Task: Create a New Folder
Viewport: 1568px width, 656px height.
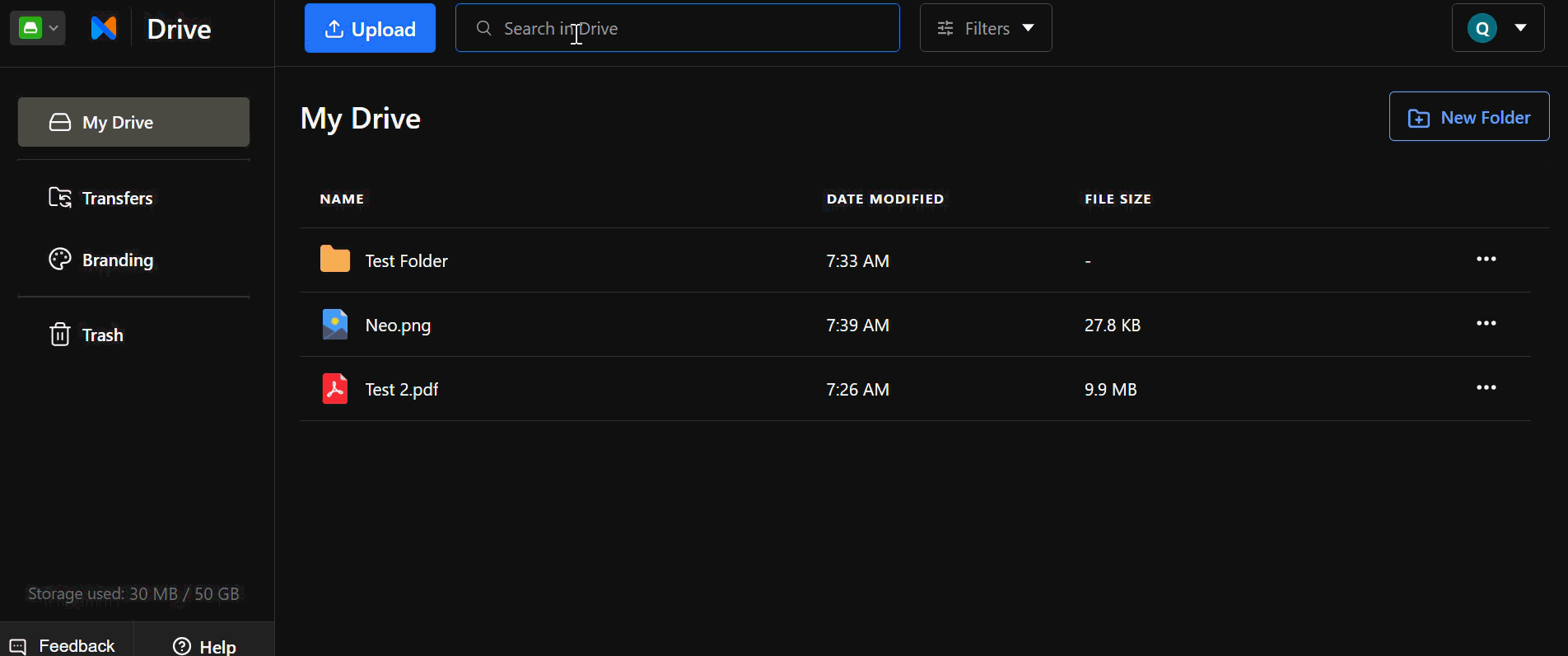Action: (x=1469, y=116)
